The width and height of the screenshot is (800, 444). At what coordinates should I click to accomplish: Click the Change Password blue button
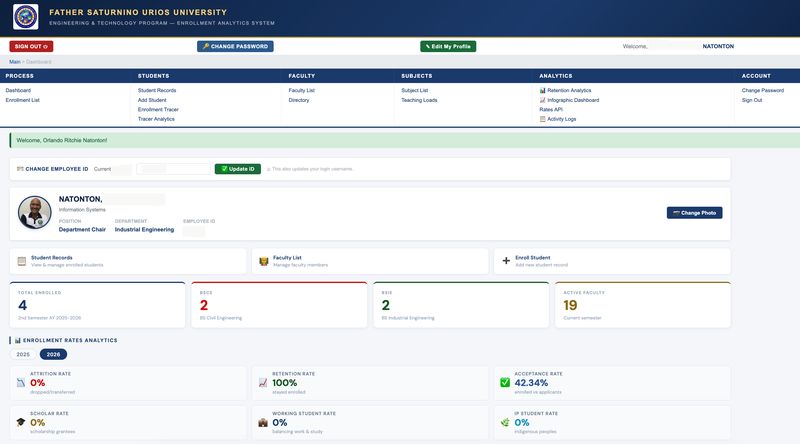(x=235, y=46)
